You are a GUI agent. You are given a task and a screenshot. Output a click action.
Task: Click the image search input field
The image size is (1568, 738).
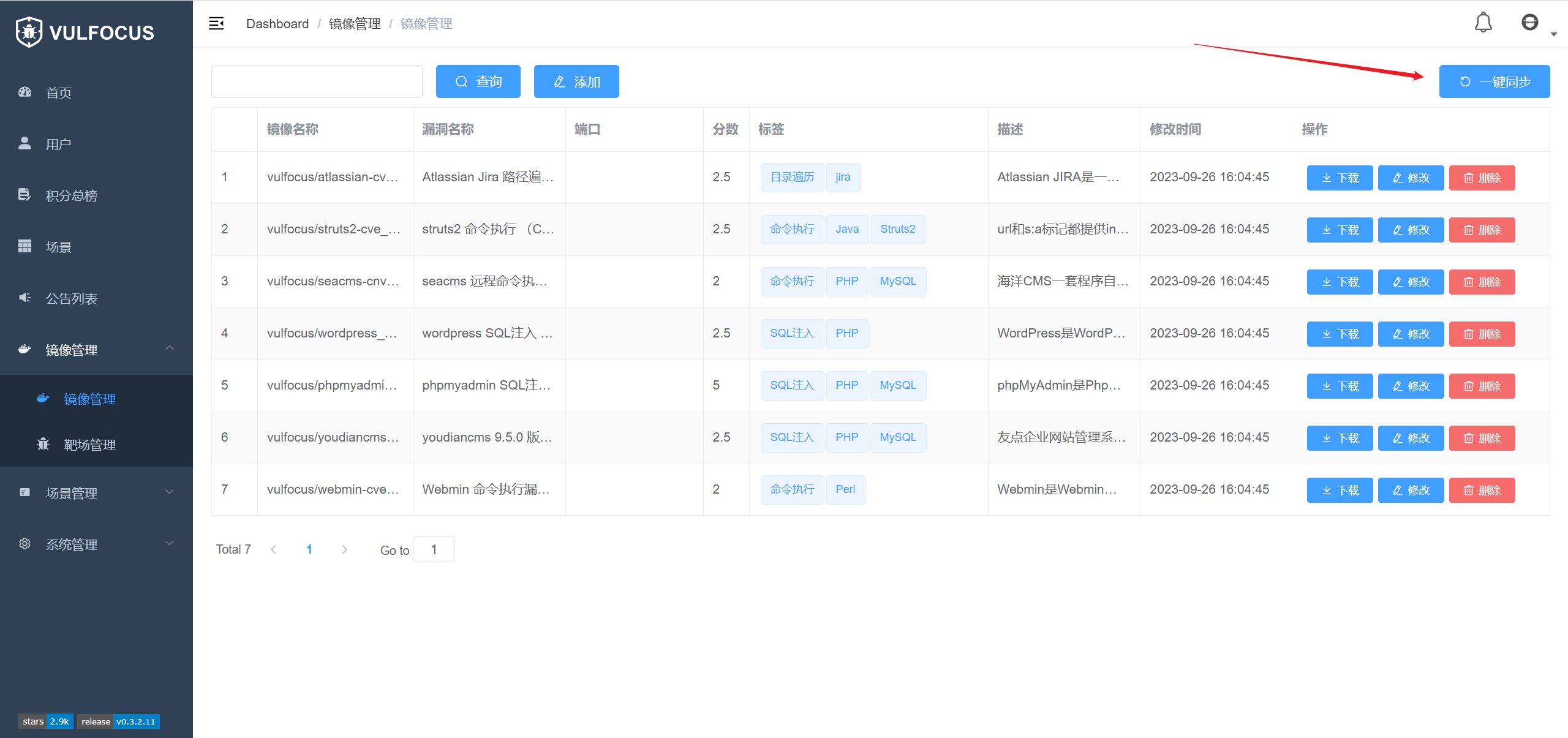[x=317, y=81]
